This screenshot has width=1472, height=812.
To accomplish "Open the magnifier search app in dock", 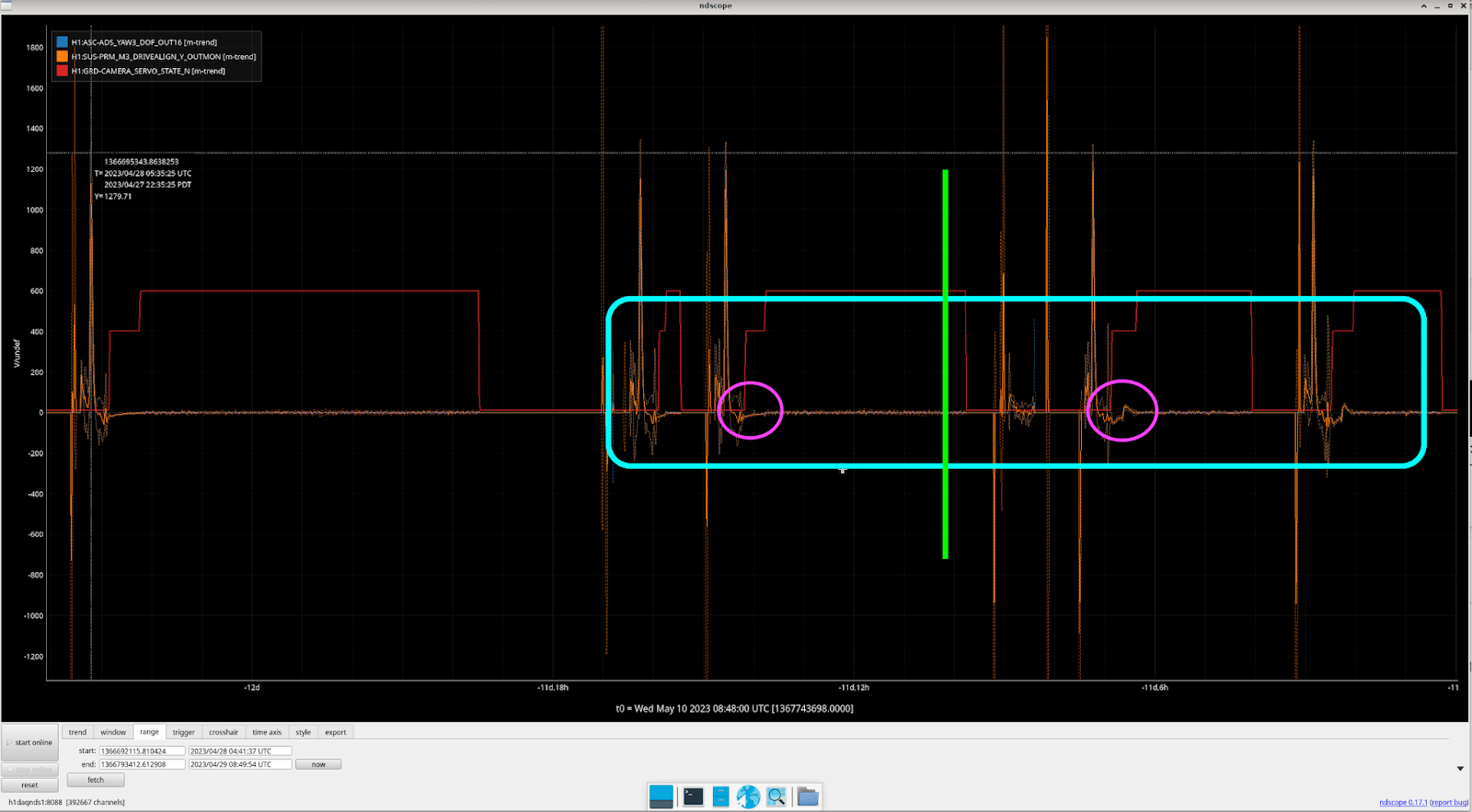I will tap(776, 796).
